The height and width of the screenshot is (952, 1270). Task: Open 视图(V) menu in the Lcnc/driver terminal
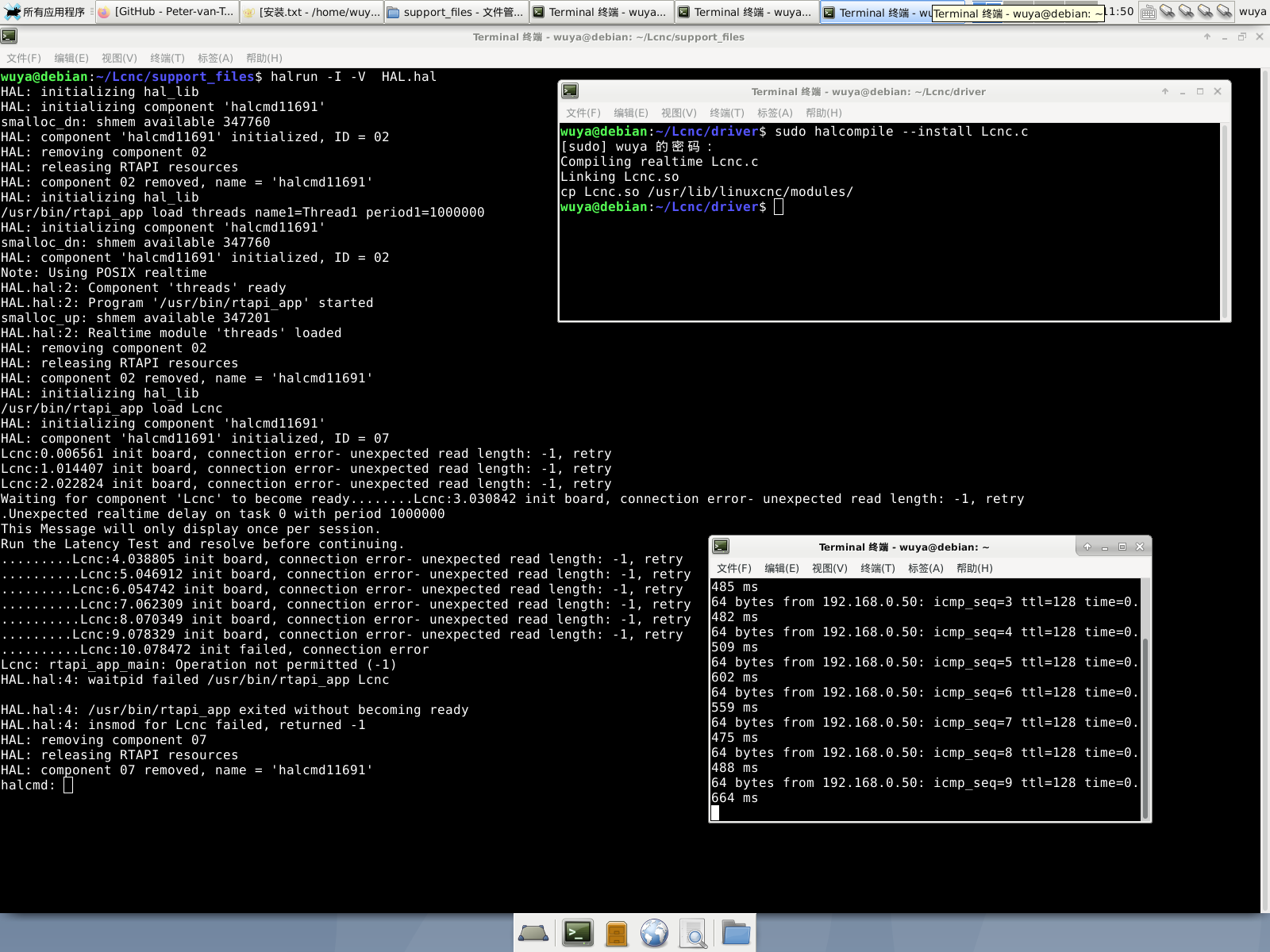(x=679, y=113)
